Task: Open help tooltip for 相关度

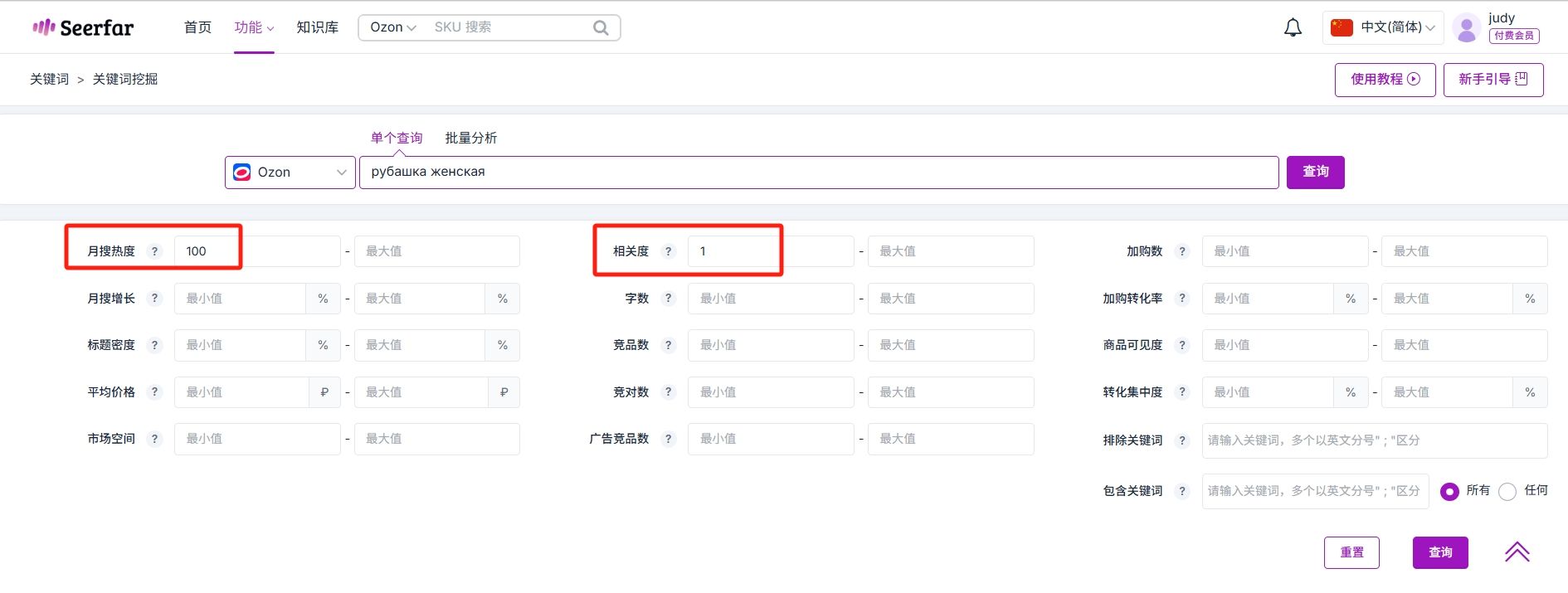Action: [x=669, y=251]
